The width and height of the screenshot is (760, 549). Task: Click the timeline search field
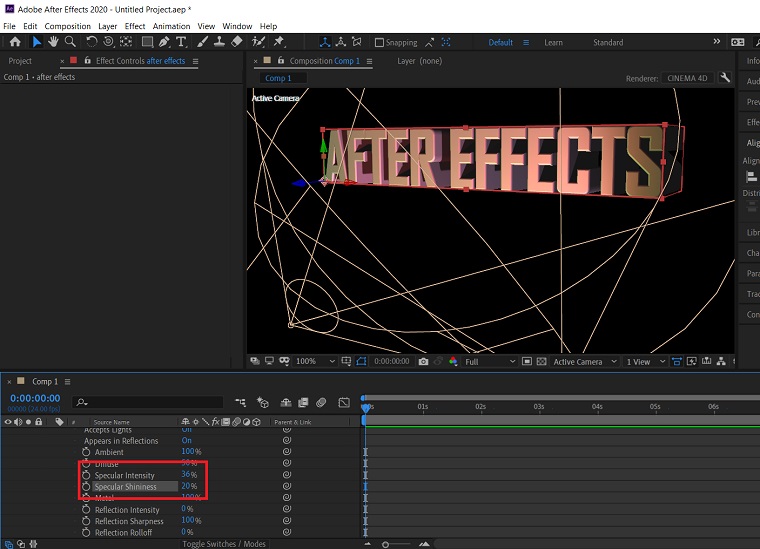pos(150,401)
